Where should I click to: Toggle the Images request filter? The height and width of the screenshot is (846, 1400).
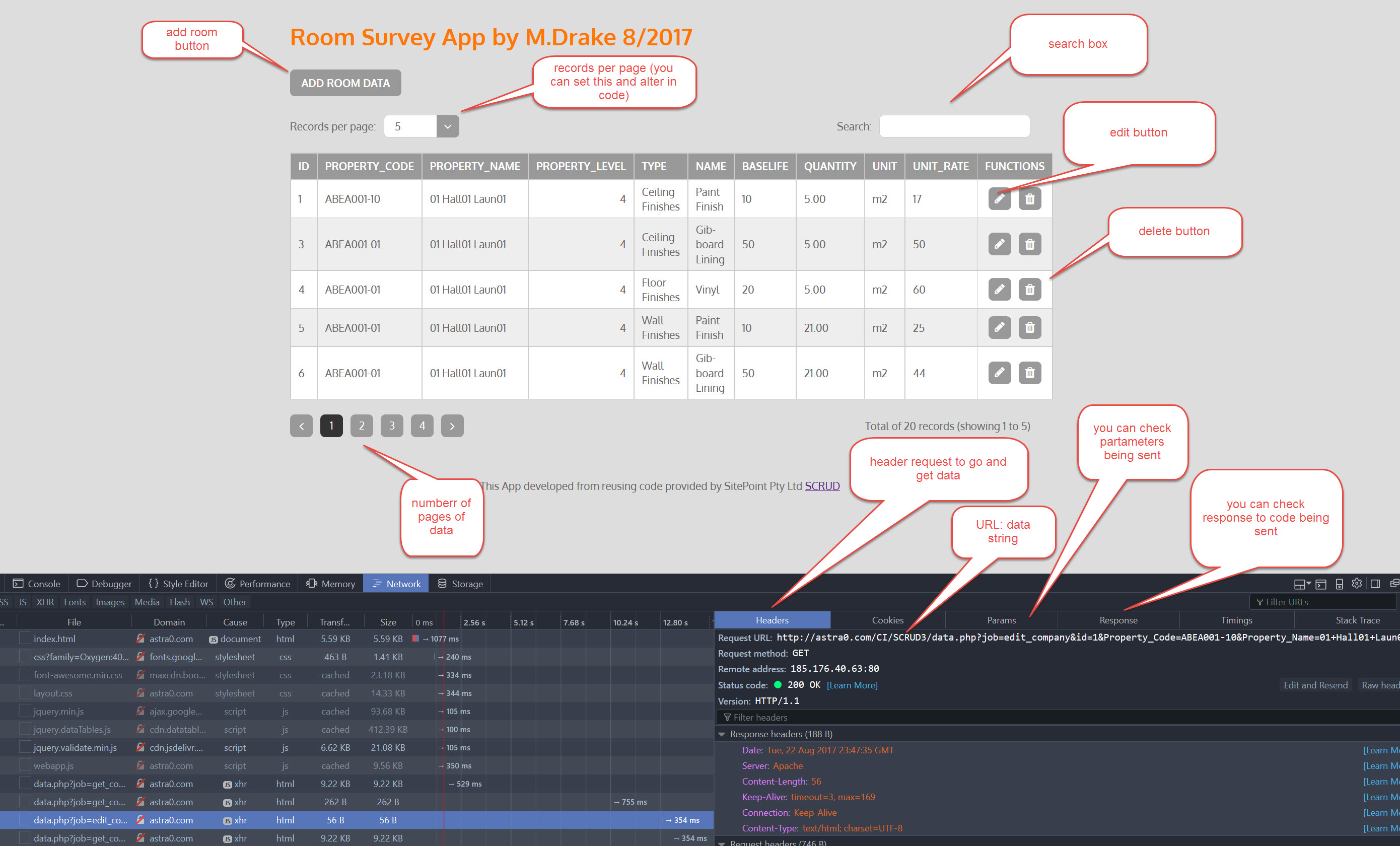click(110, 602)
